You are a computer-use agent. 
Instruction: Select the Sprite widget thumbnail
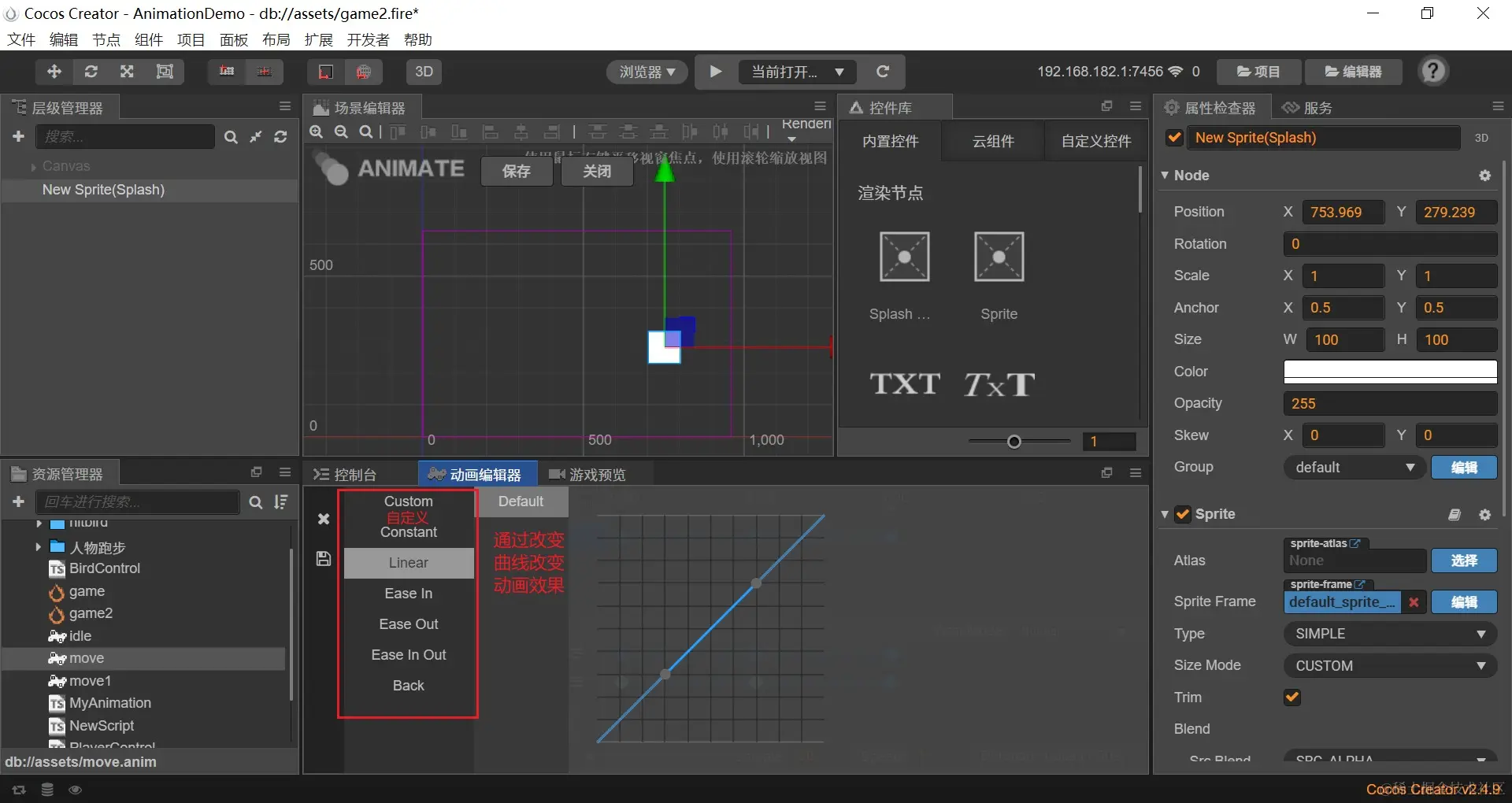point(999,257)
